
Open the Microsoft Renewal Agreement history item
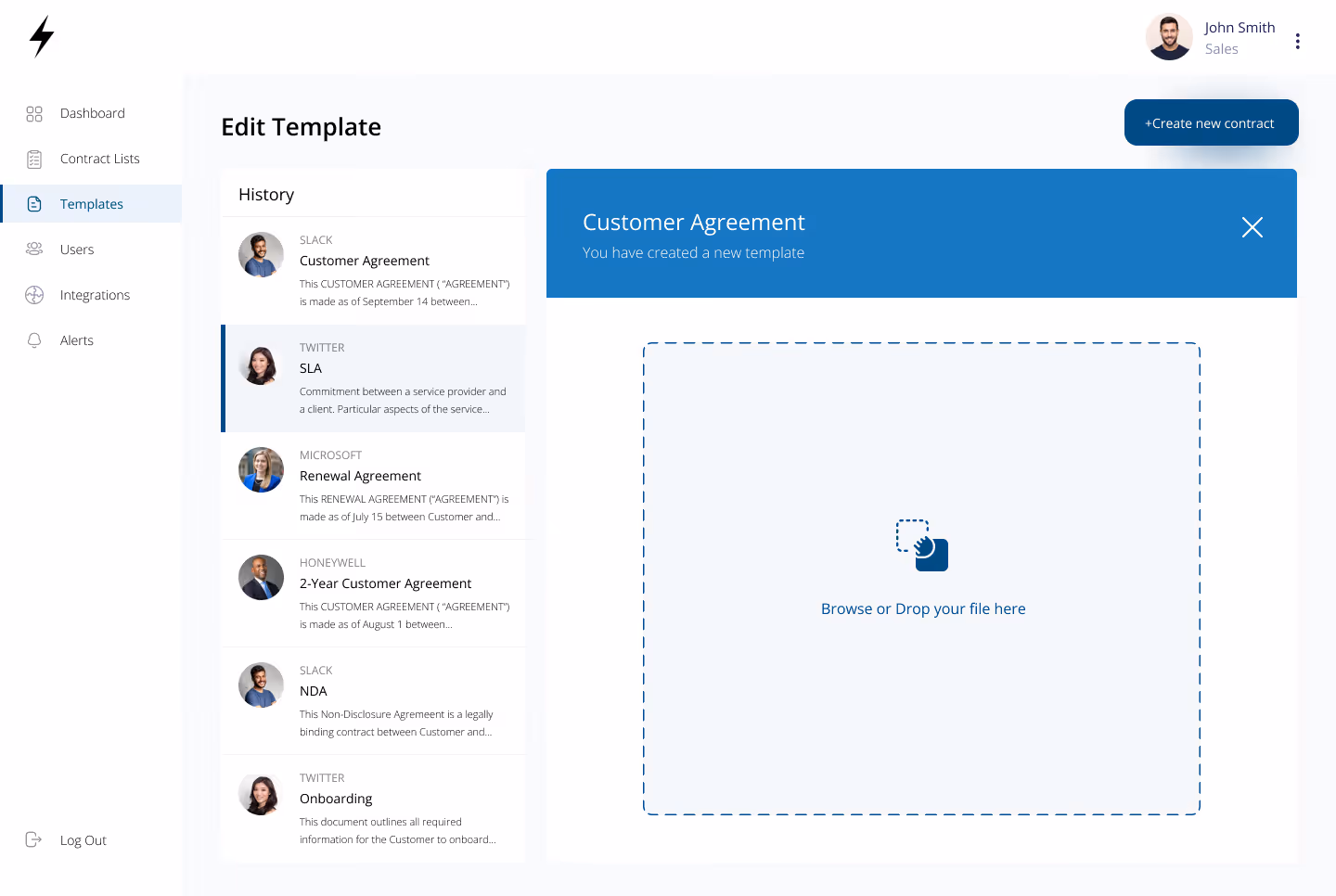coord(374,486)
